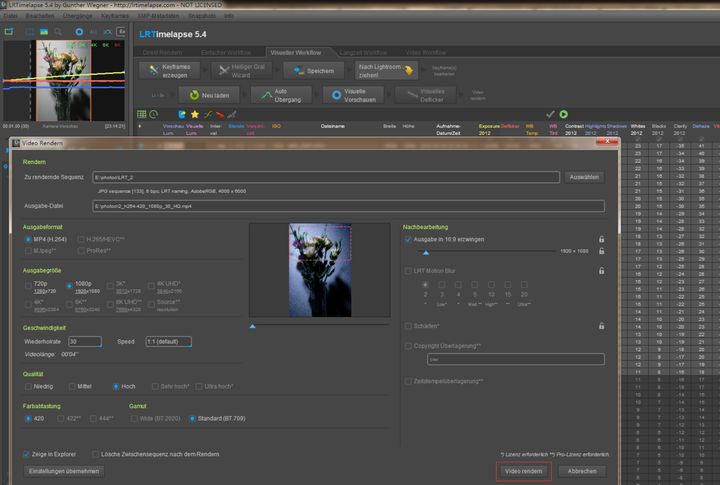Select 420 chroma subsampling
Image resolution: width=720 pixels, height=485 pixels.
[x=28, y=419]
